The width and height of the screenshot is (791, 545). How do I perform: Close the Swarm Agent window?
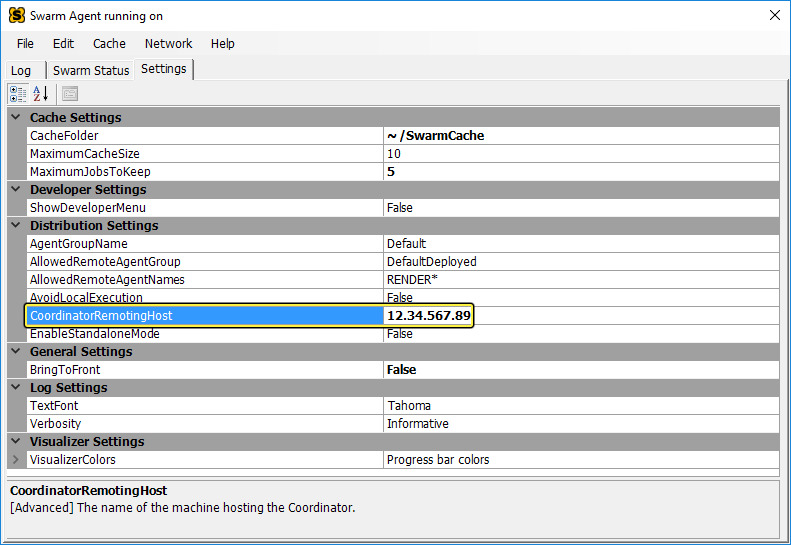[x=775, y=15]
